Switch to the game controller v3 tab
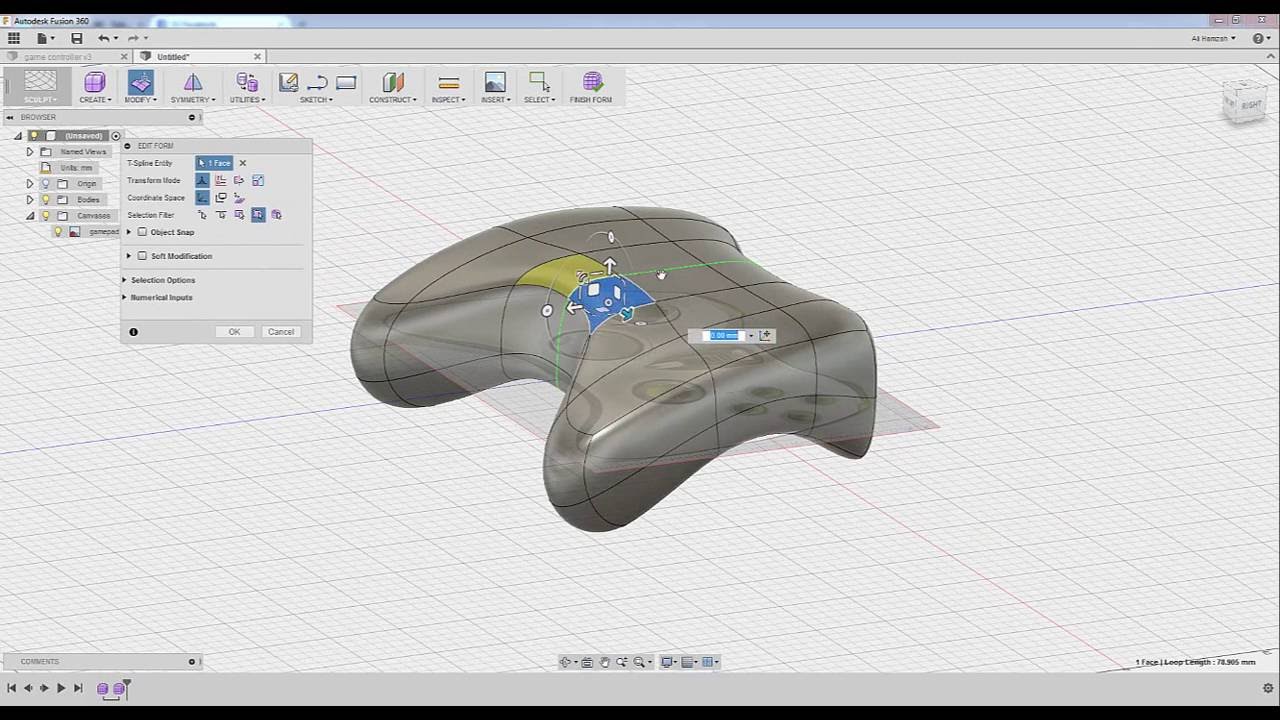The height and width of the screenshot is (720, 1280). click(58, 57)
